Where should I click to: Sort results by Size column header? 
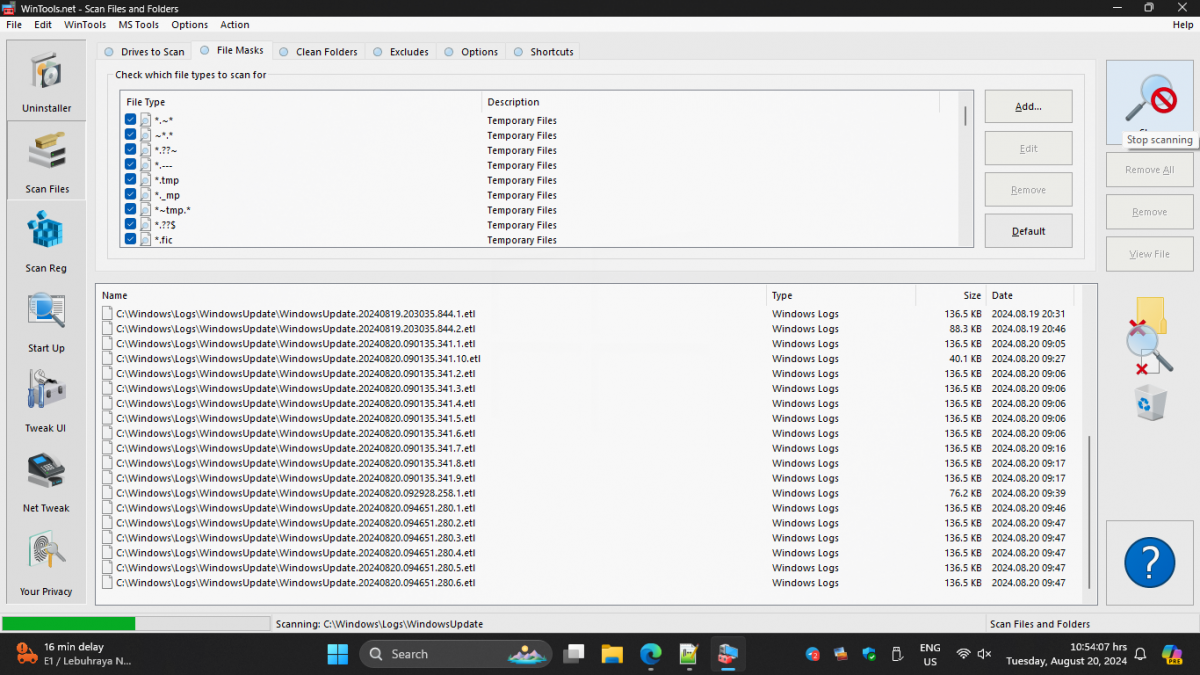coord(950,295)
